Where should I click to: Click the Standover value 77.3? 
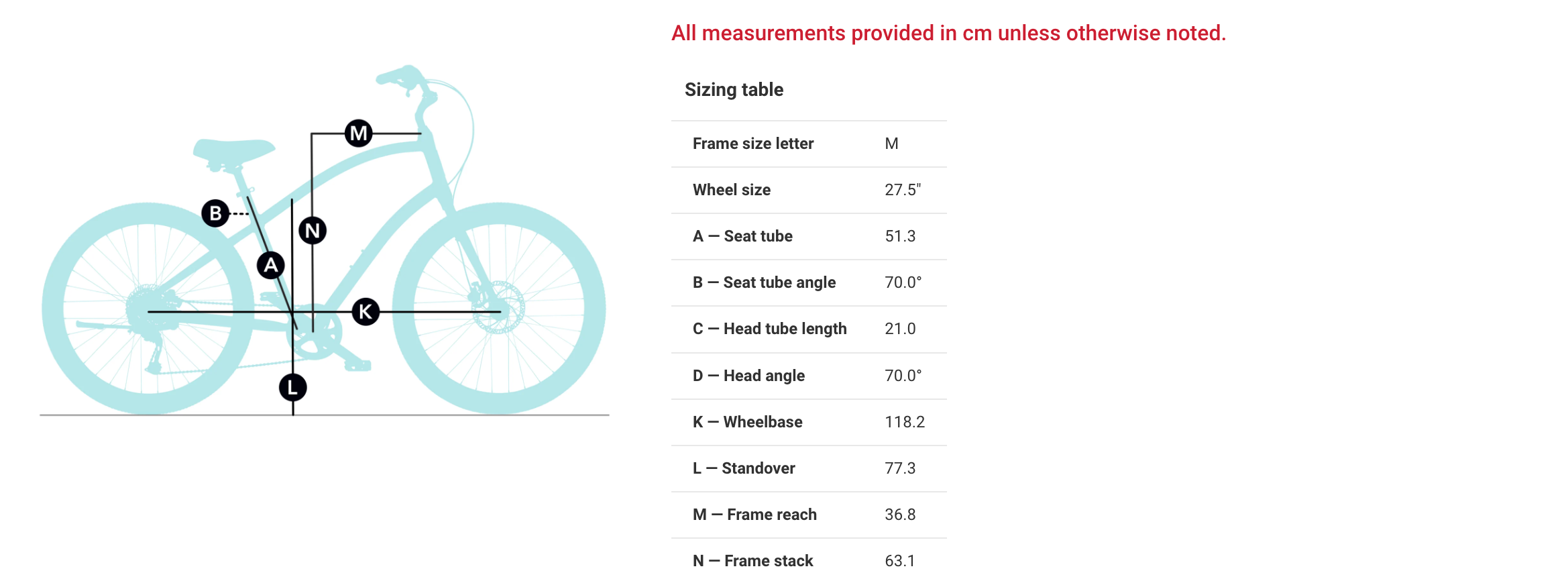pos(899,468)
